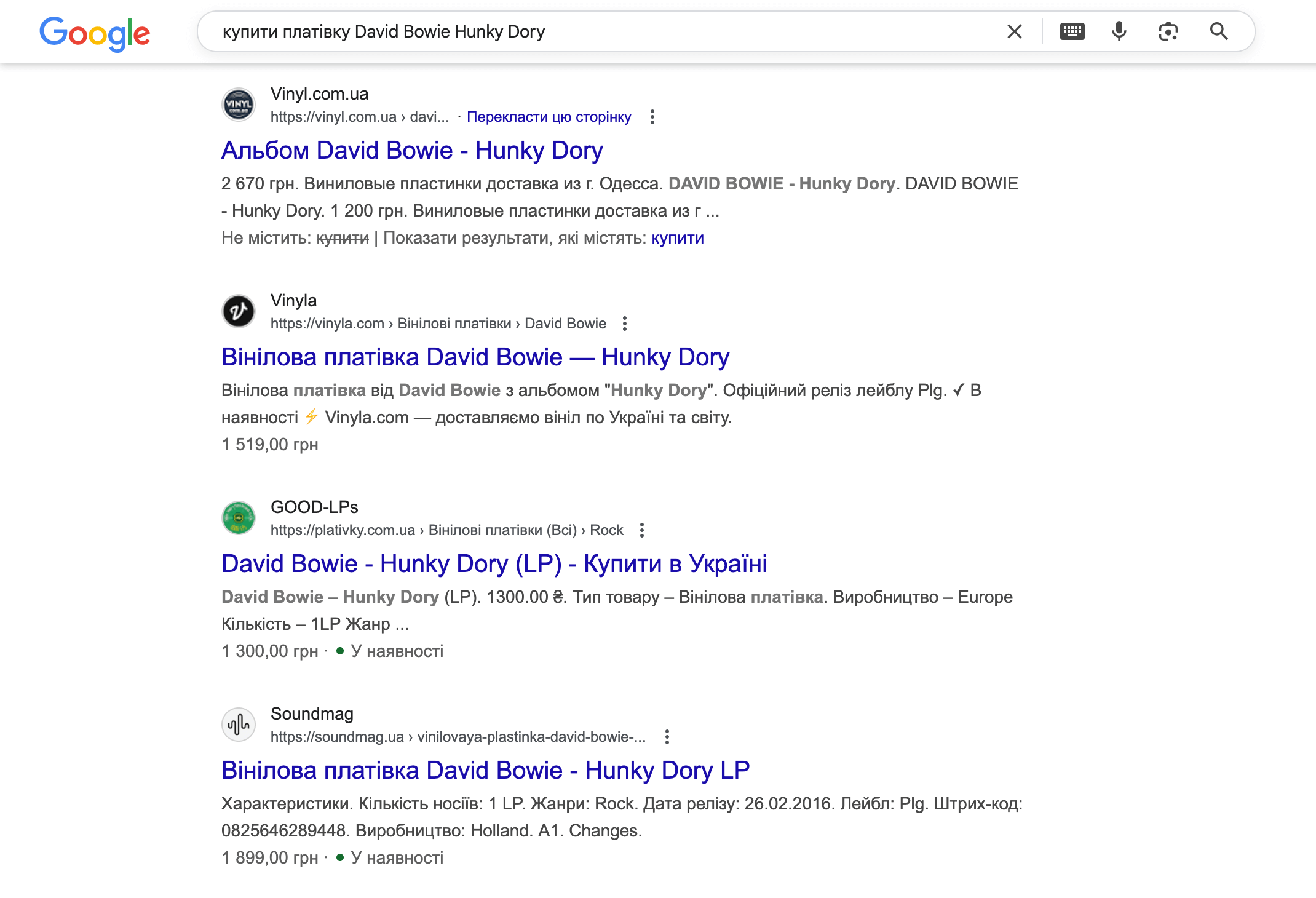Open more options for GOOD-LPs result
Screen dimensions: 1316x898
click(x=642, y=530)
